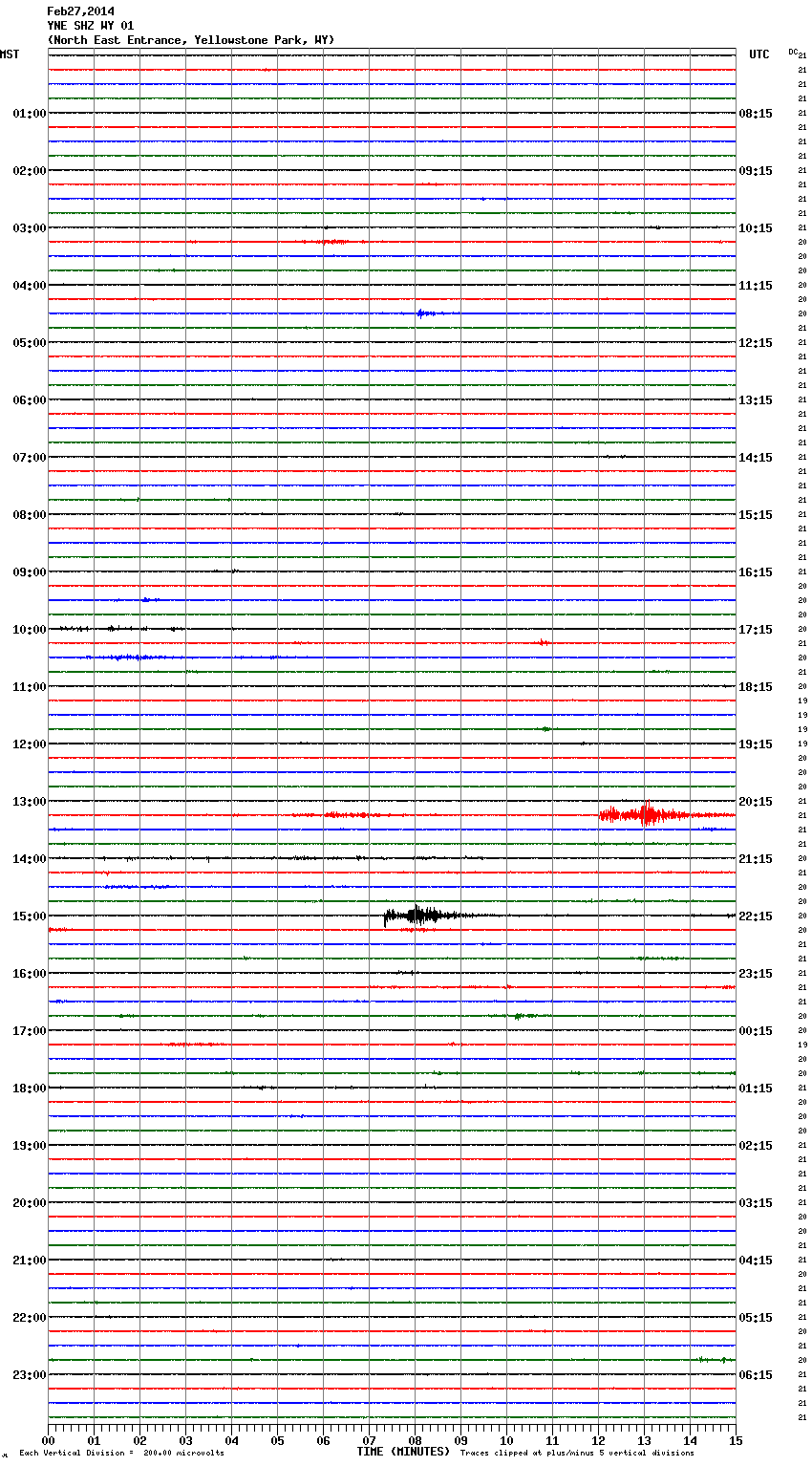This screenshot has width=812, height=1466.
Task: Select the "15:00" MST hour label
Action: pos(30,916)
